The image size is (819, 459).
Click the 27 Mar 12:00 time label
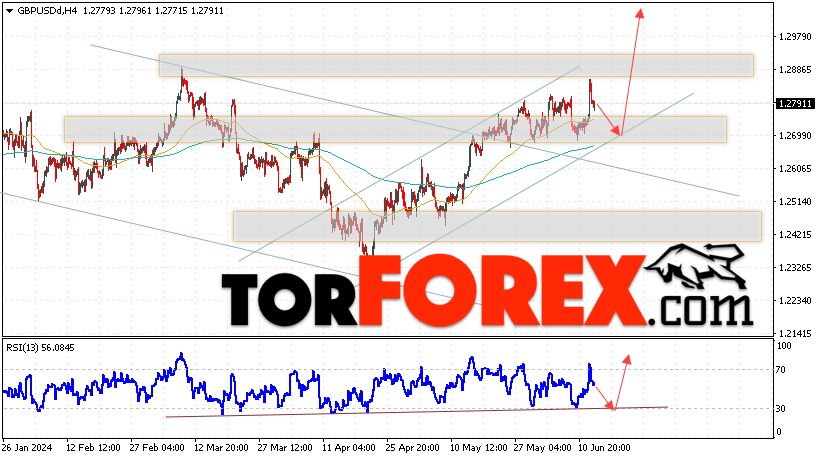[x=285, y=448]
